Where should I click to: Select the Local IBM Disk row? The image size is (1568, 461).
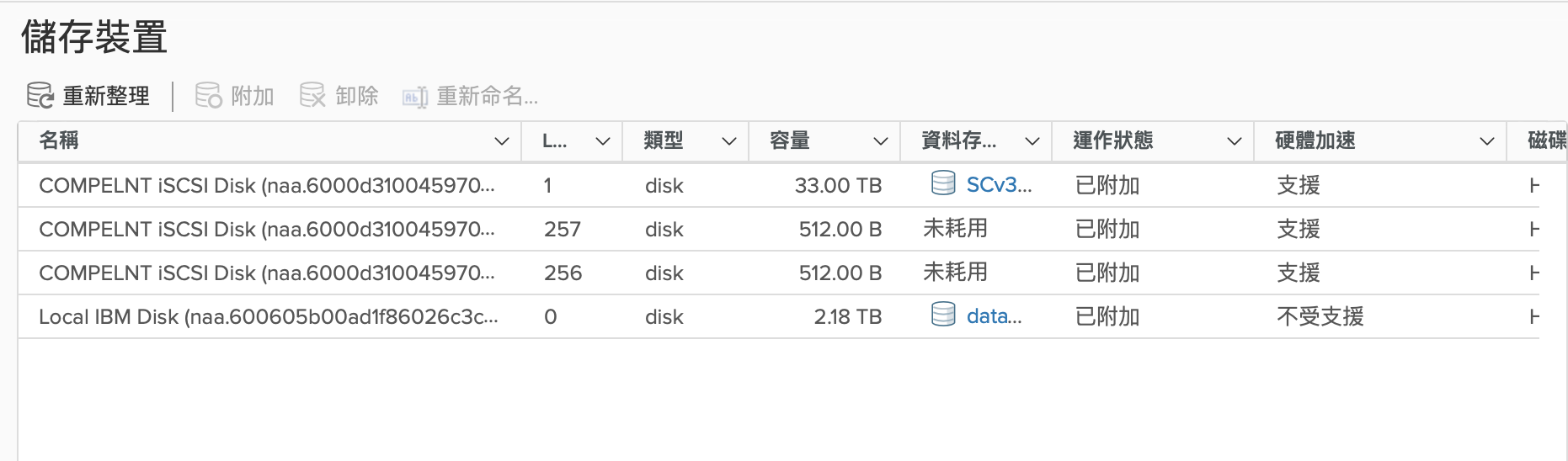(779, 316)
